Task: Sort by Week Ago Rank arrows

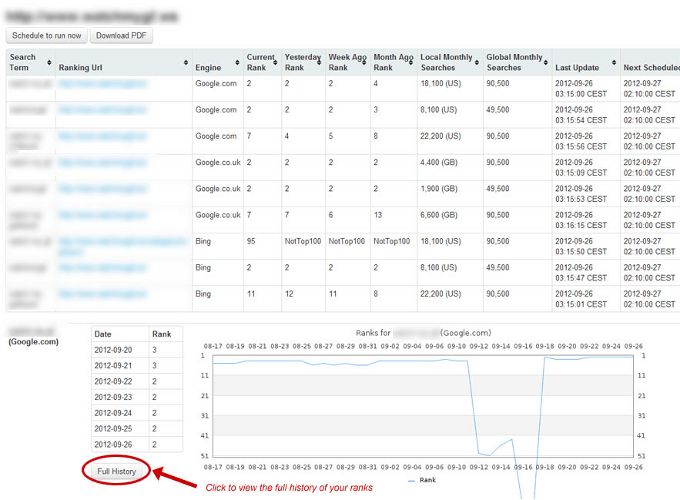Action: [364, 63]
